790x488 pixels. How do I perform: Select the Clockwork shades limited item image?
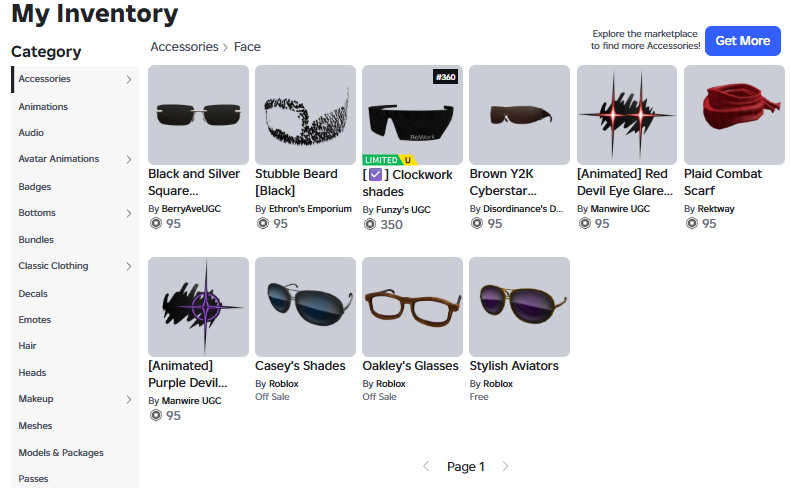(412, 115)
